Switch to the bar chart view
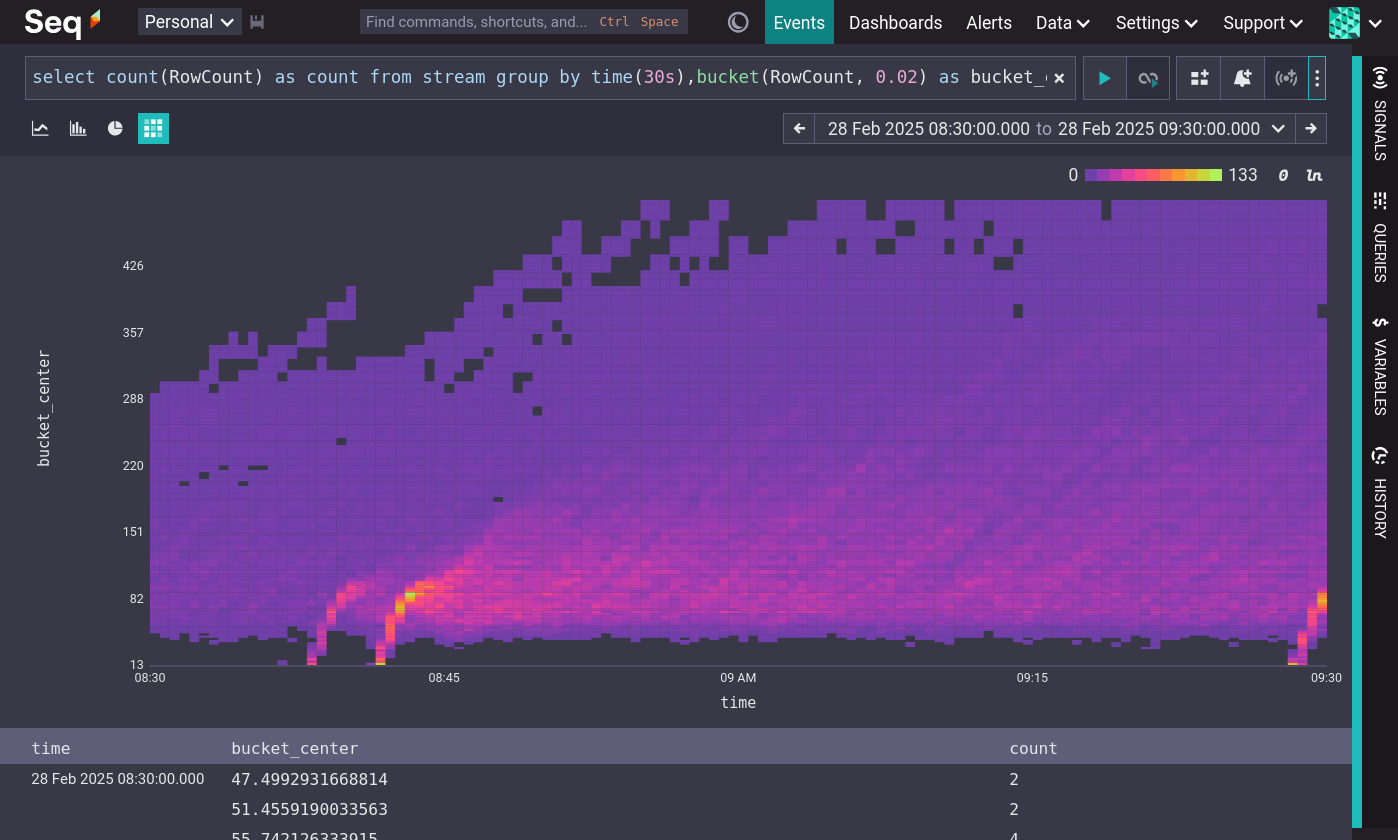Screen dimensions: 1398x840 tap(78, 128)
